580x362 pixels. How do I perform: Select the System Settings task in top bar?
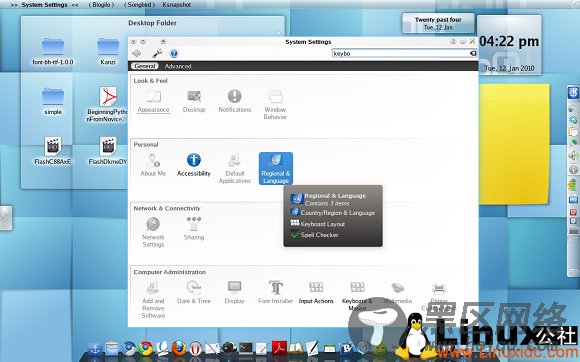[44, 5]
